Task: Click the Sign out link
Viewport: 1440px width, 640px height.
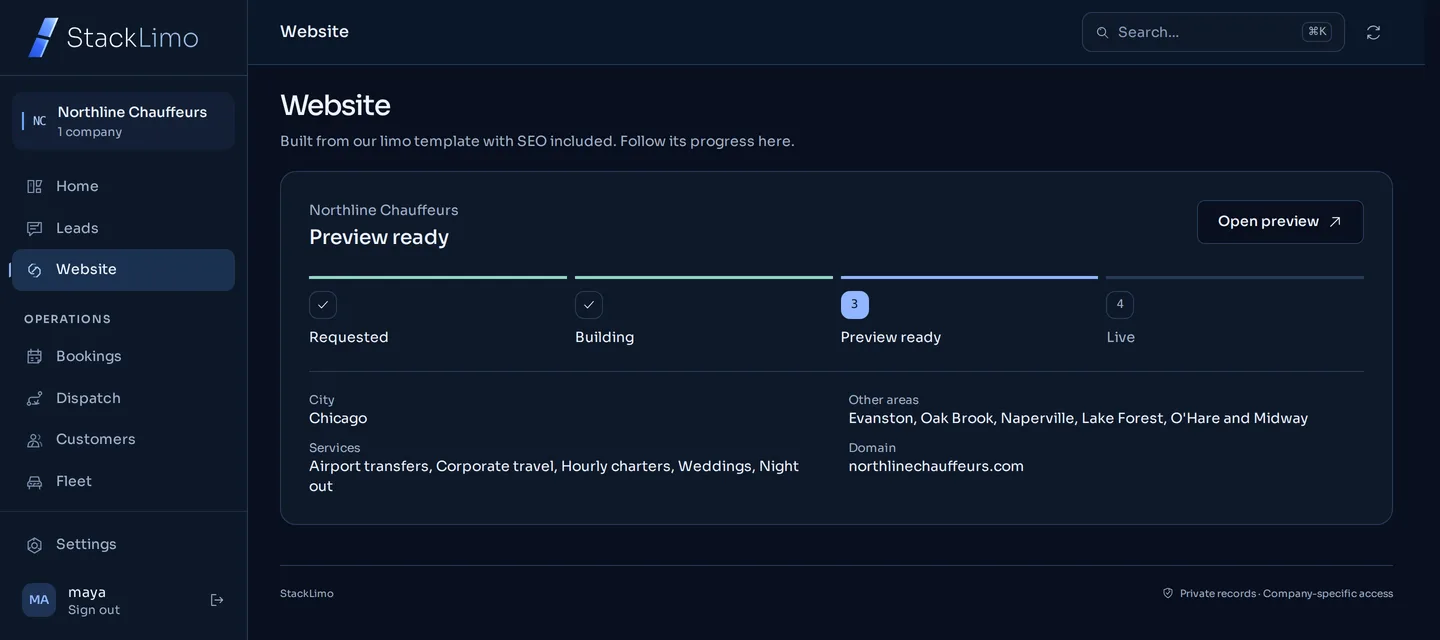Action: tap(94, 610)
